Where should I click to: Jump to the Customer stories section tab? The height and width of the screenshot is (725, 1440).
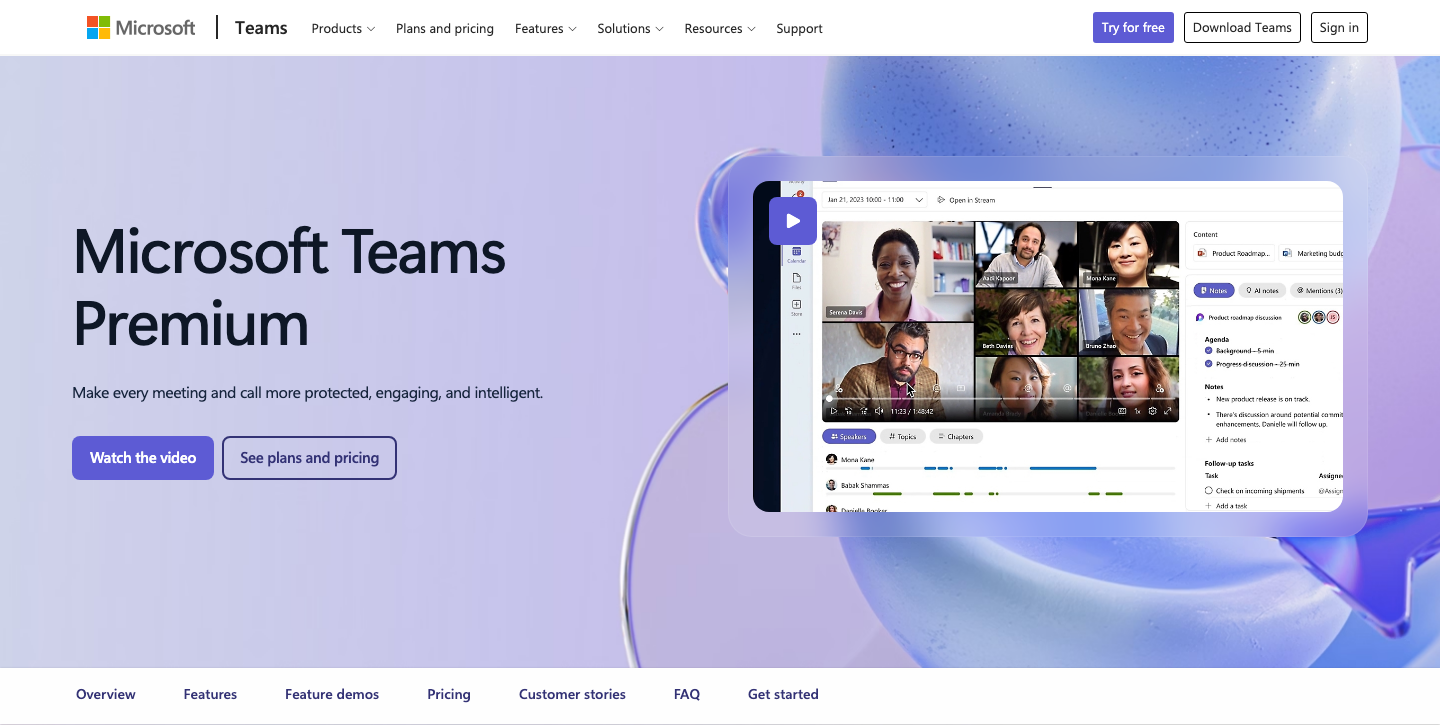click(x=572, y=694)
